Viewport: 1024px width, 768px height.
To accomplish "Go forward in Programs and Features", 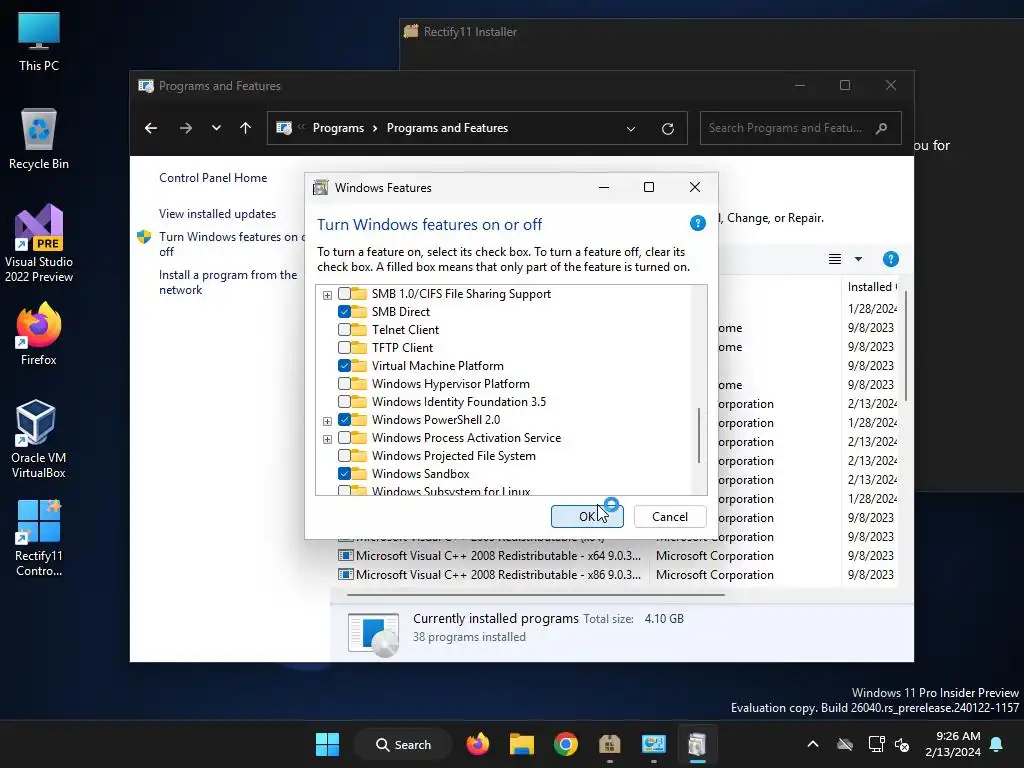I will click(x=185, y=128).
